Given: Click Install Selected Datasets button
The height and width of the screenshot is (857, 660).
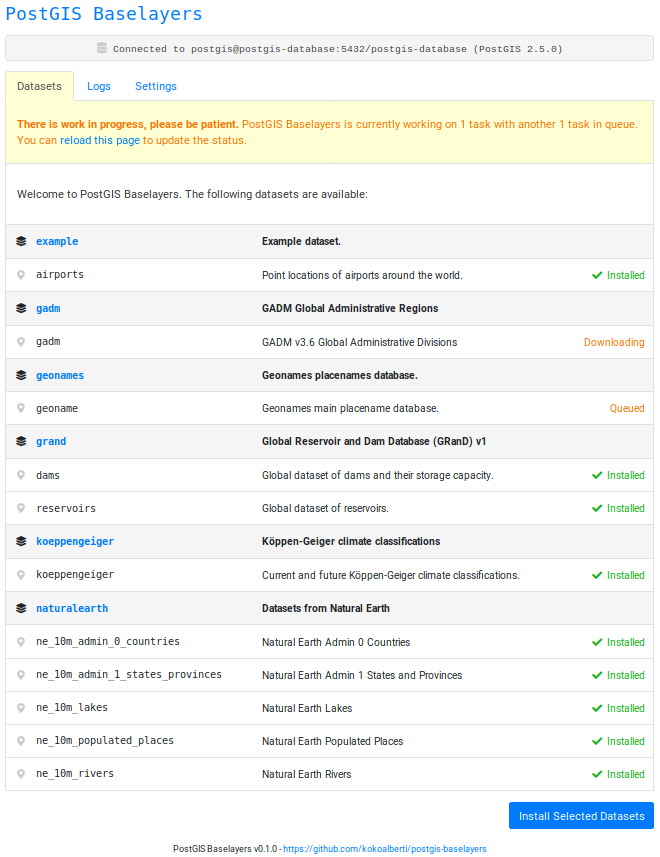Looking at the screenshot, I should [x=581, y=815].
